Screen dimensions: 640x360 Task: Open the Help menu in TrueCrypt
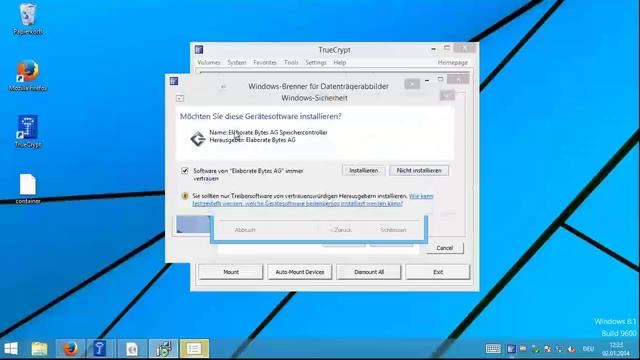(x=340, y=62)
